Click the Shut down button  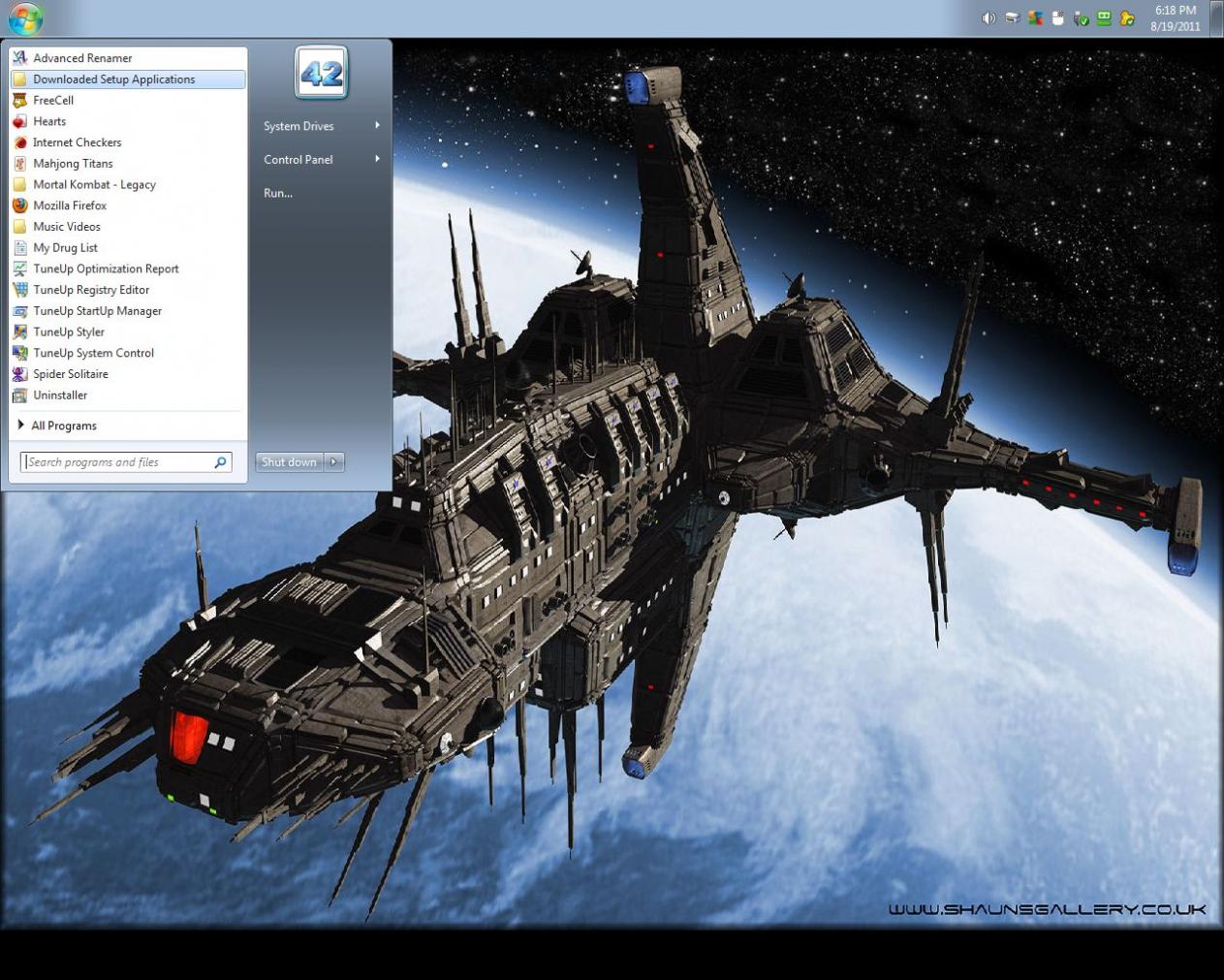click(289, 462)
